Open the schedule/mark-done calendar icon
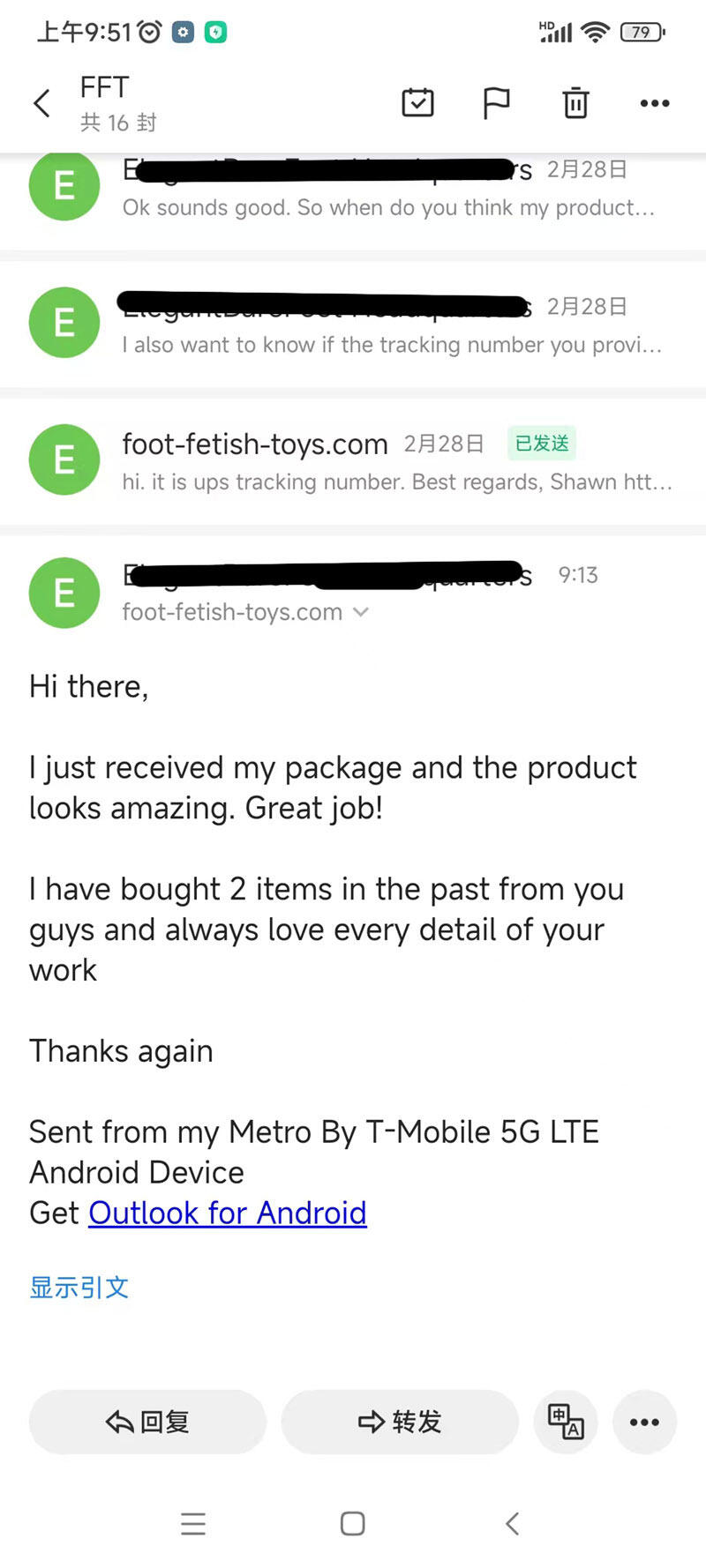Image resolution: width=706 pixels, height=1568 pixels. coord(418,102)
